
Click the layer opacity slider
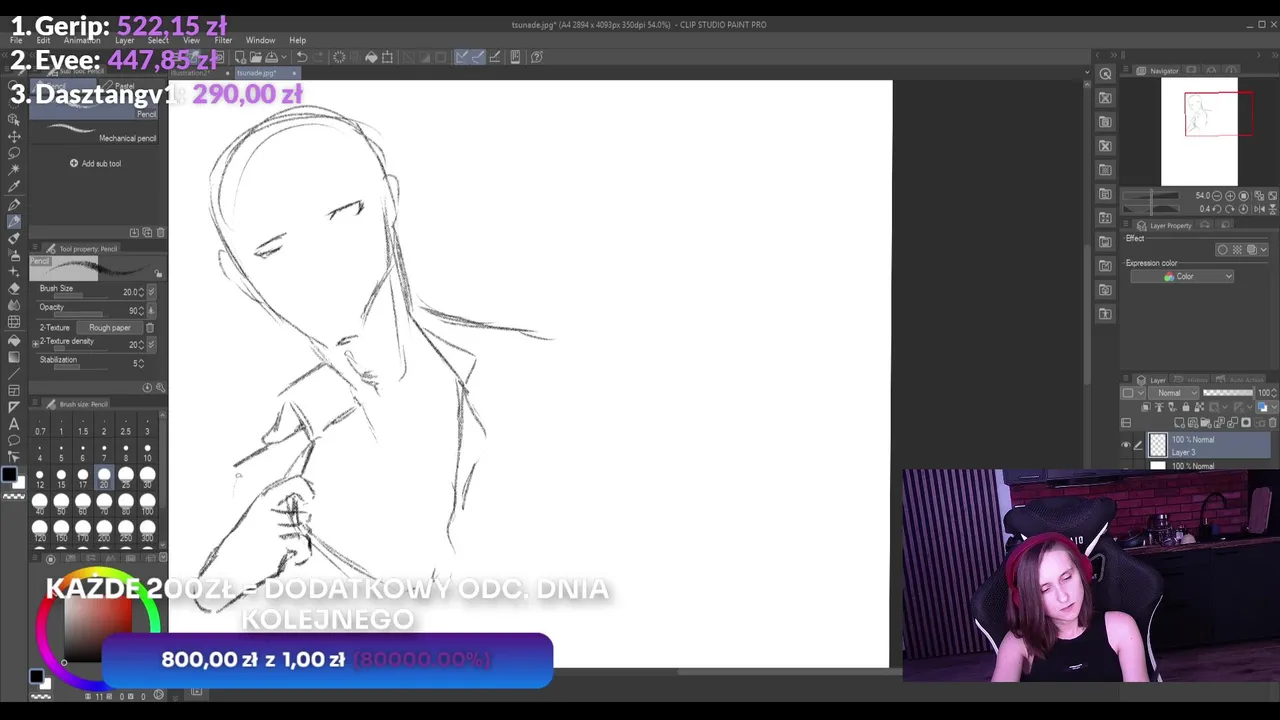coord(1228,393)
